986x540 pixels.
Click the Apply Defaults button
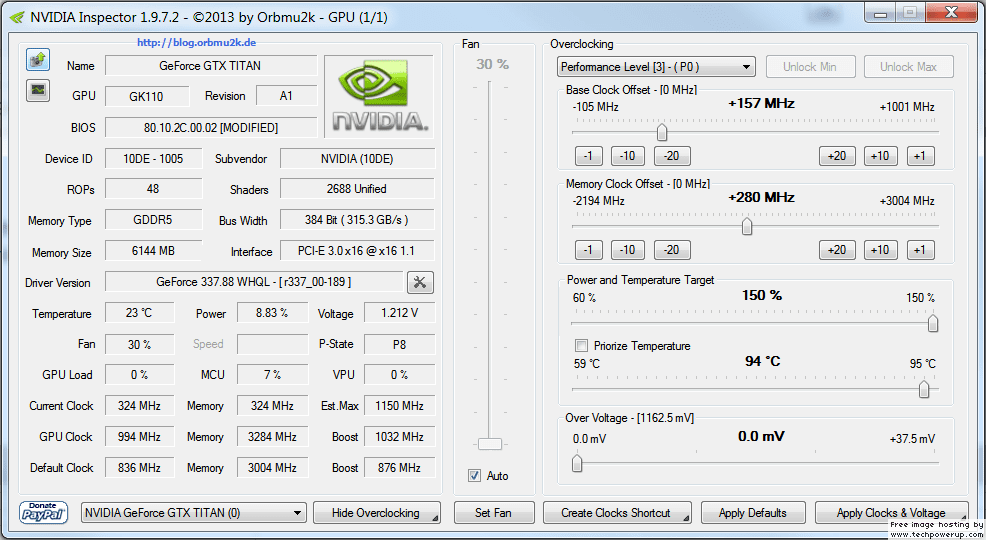[x=753, y=513]
